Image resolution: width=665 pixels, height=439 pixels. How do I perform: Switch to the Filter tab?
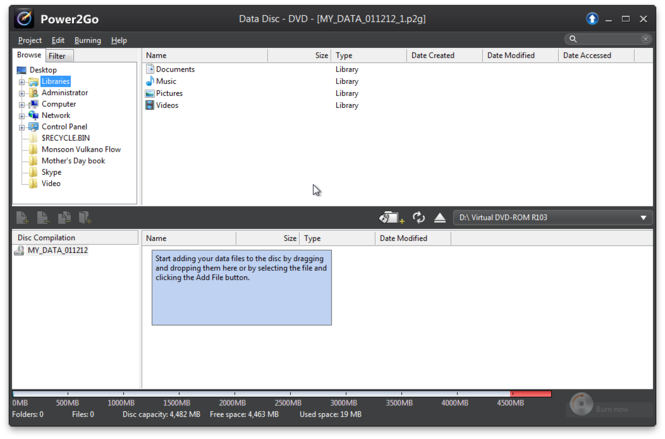point(59,56)
